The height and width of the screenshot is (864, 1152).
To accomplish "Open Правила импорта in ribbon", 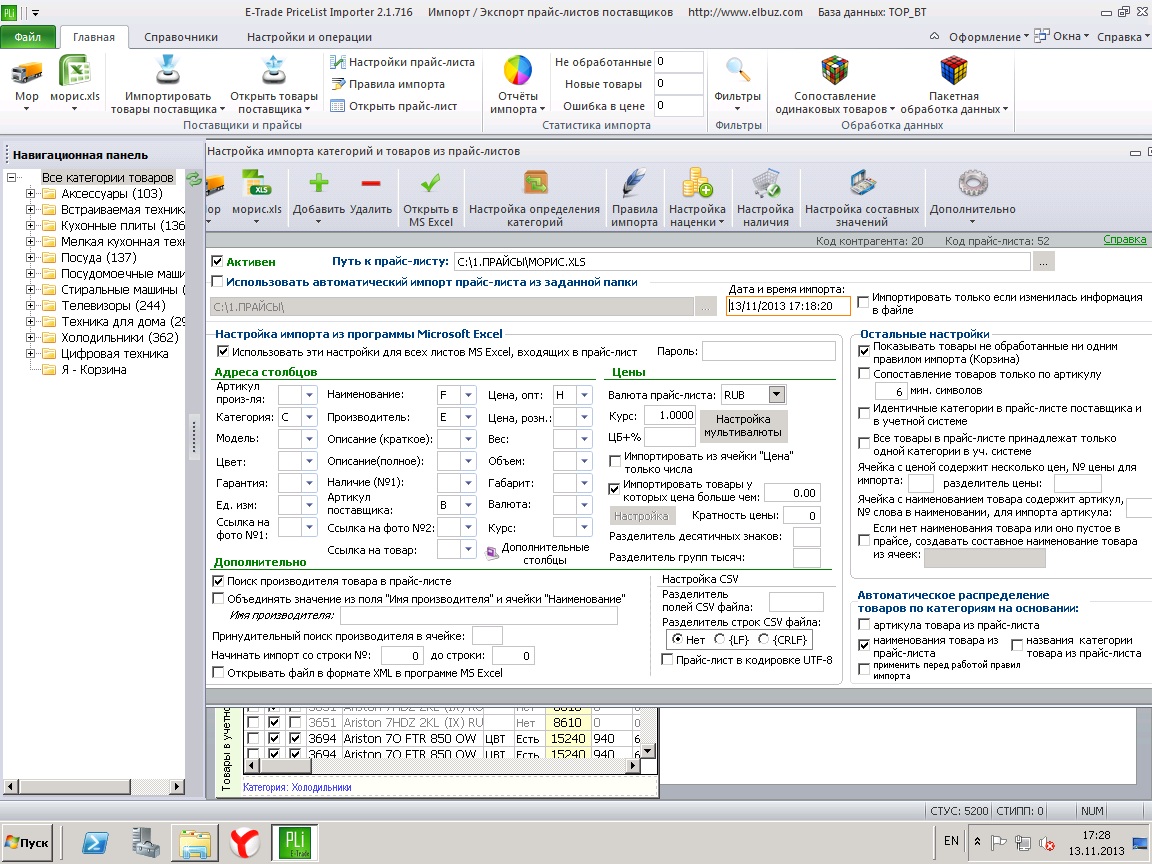I will click(x=388, y=84).
